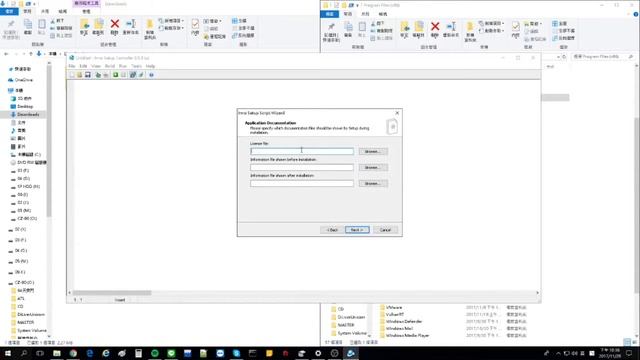
Task: Click the blue Help icon in Inno Setup toolbar
Action: point(151,75)
